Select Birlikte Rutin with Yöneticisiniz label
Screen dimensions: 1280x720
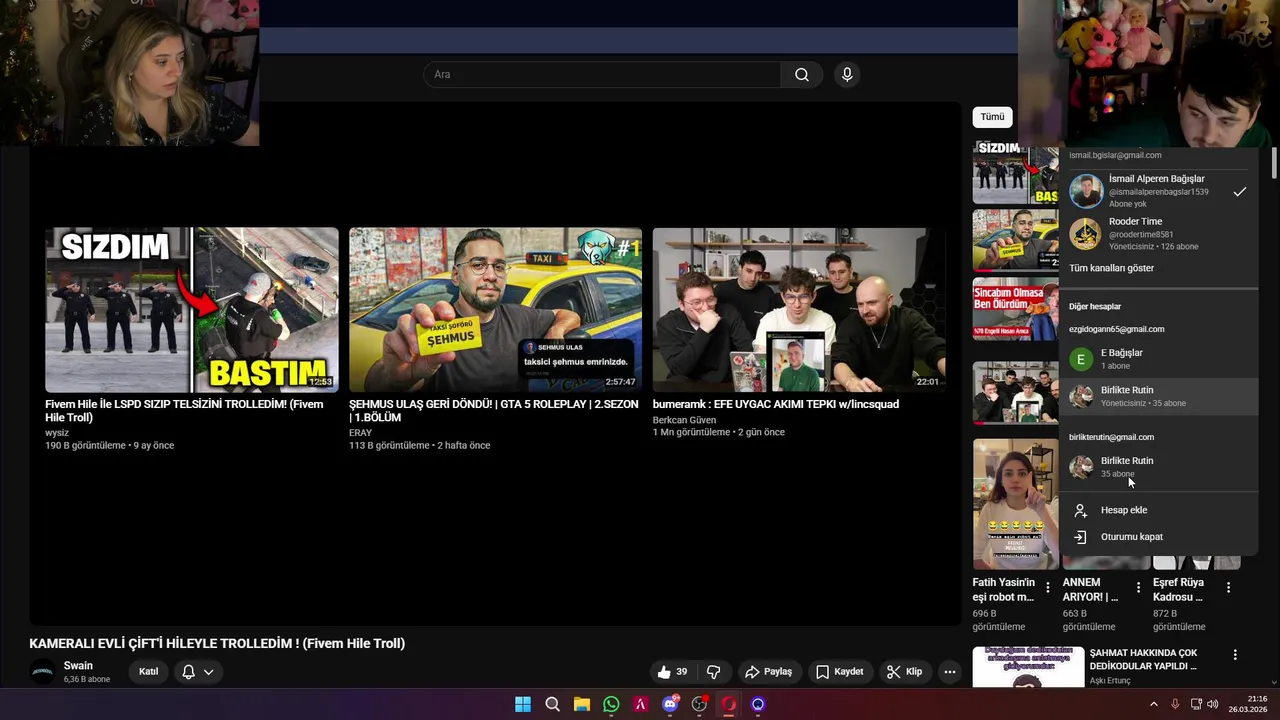coord(1158,396)
